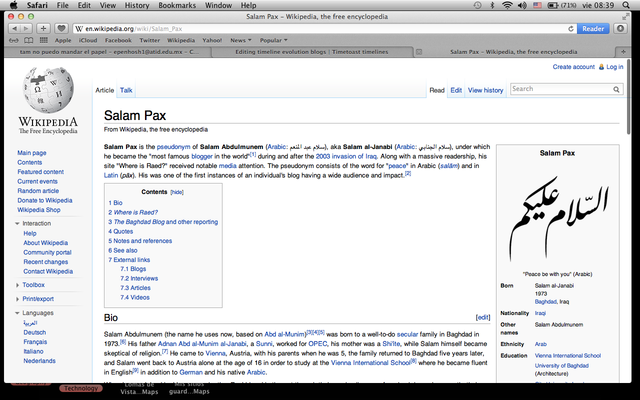Open Donate to Wikipedia link
This screenshot has height=400, width=640.
click(44, 200)
